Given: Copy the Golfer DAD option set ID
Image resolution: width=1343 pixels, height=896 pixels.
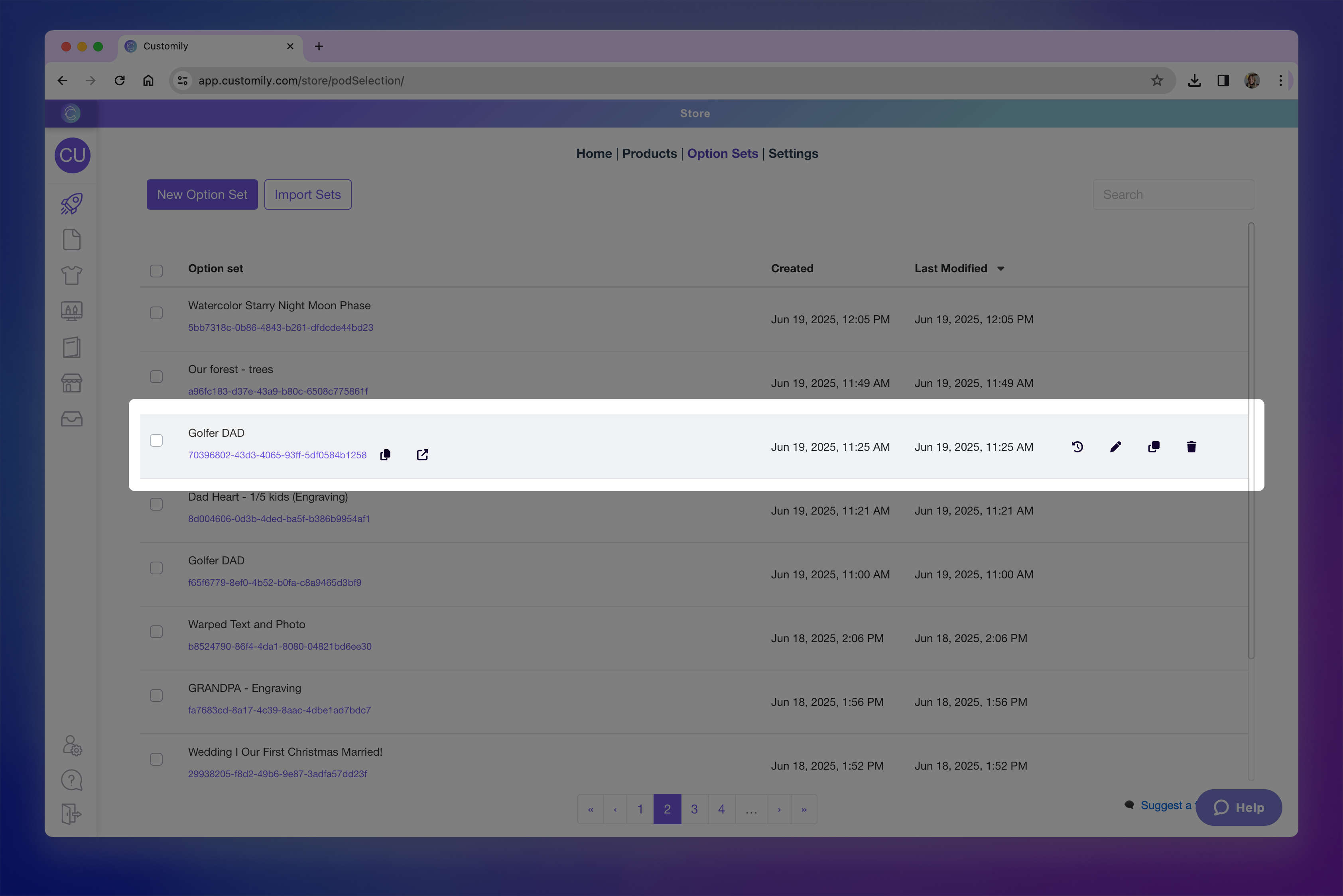Looking at the screenshot, I should pos(385,455).
